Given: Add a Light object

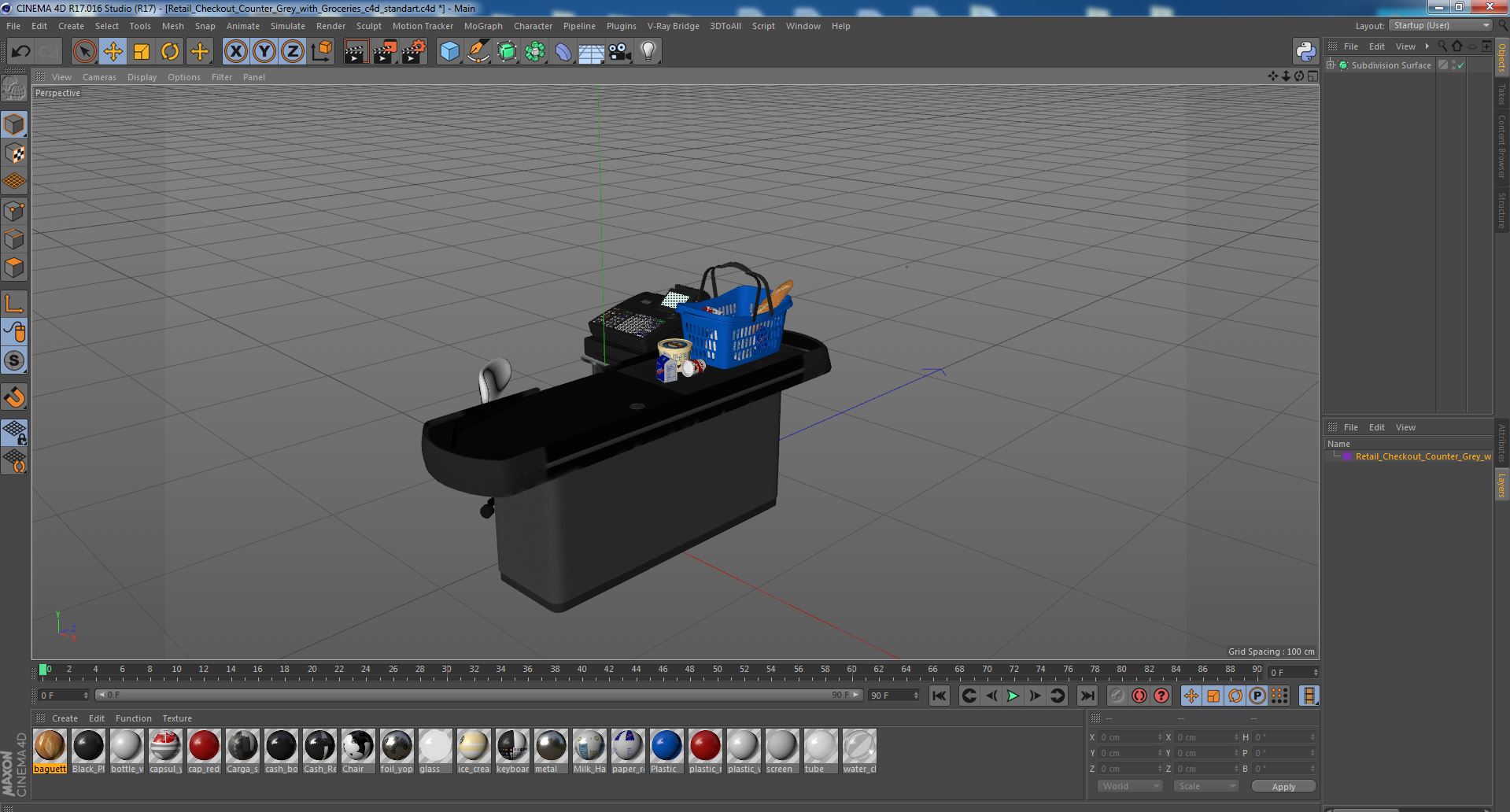Looking at the screenshot, I should click(x=648, y=52).
